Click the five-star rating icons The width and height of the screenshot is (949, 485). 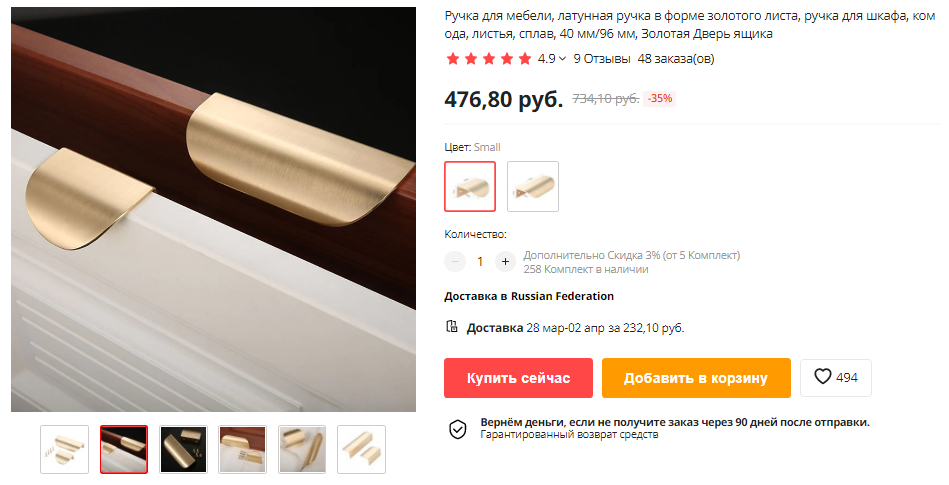[488, 59]
